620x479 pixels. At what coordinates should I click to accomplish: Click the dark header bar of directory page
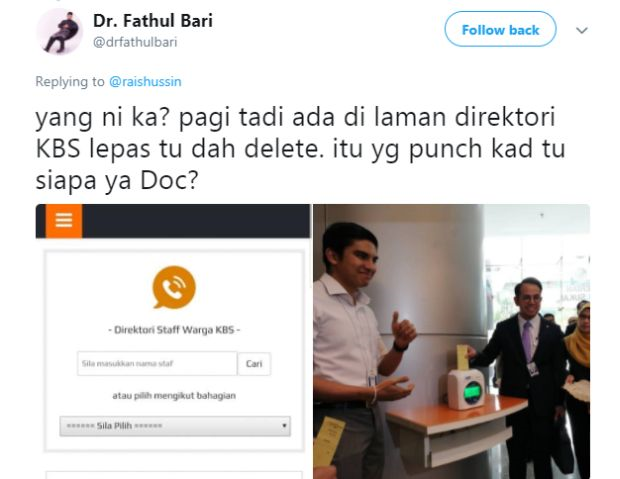[x=196, y=221]
